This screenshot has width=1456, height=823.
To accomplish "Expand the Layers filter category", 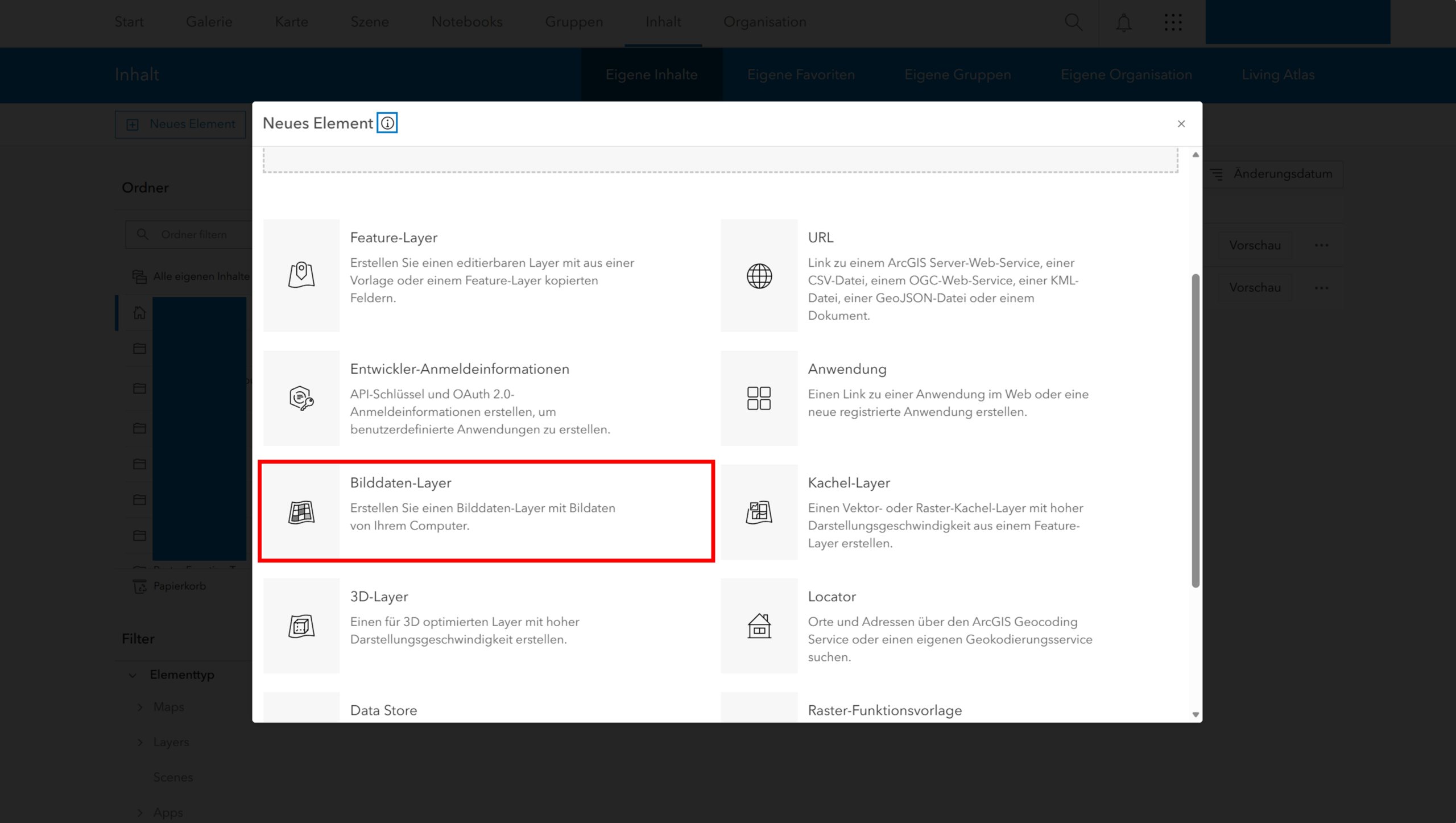I will tap(140, 742).
